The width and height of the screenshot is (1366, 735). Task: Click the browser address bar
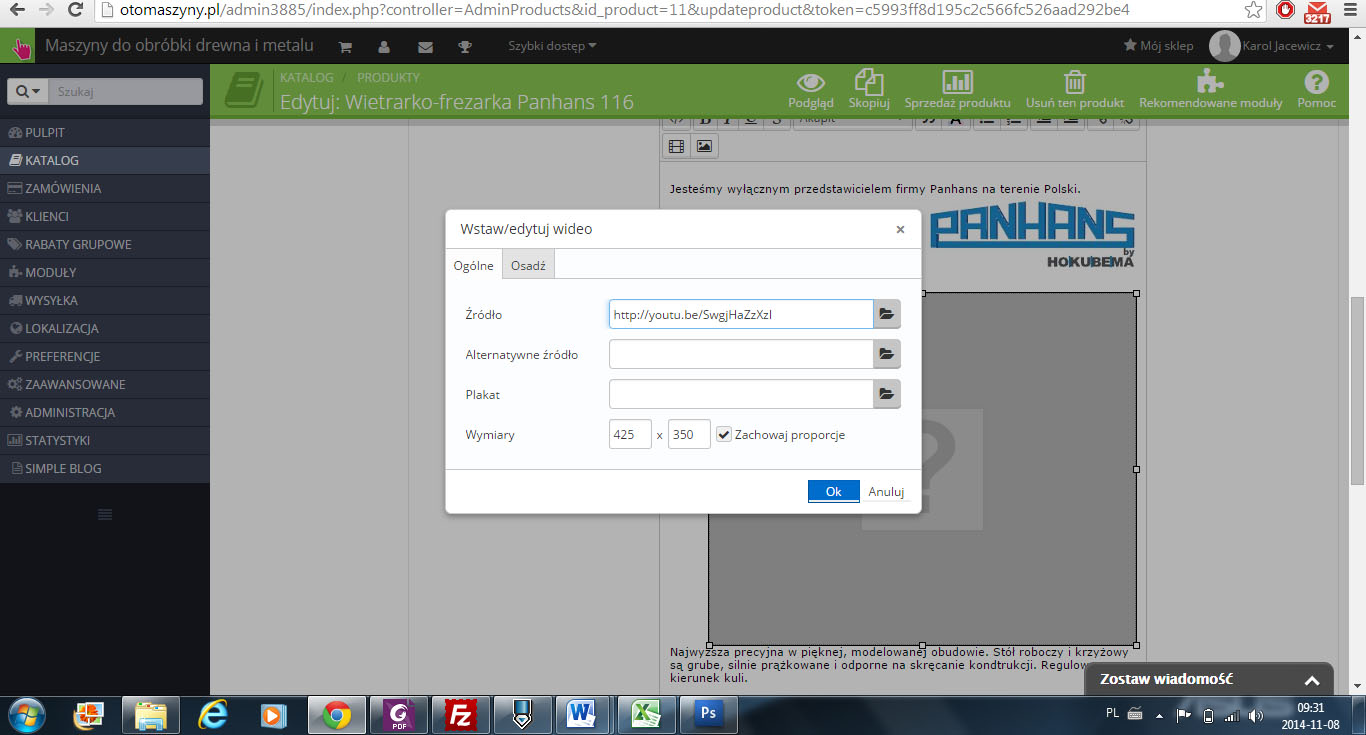[670, 10]
